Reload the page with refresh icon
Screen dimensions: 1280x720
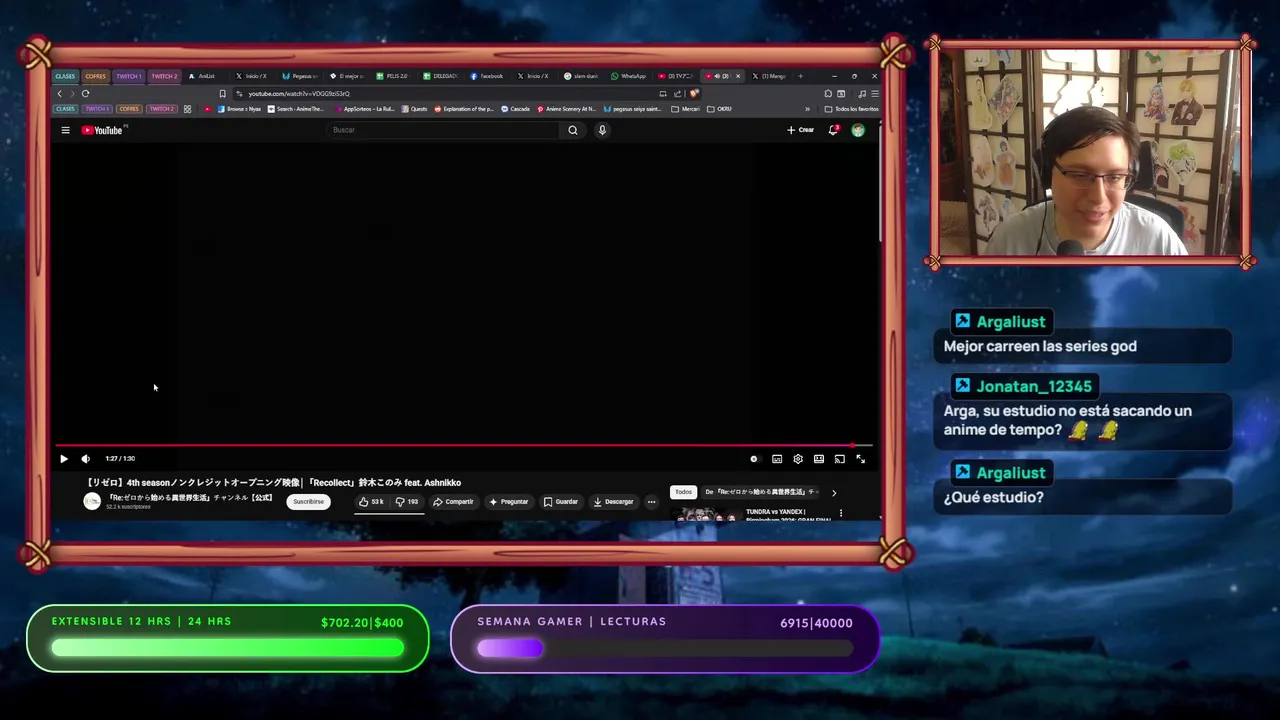tap(85, 93)
